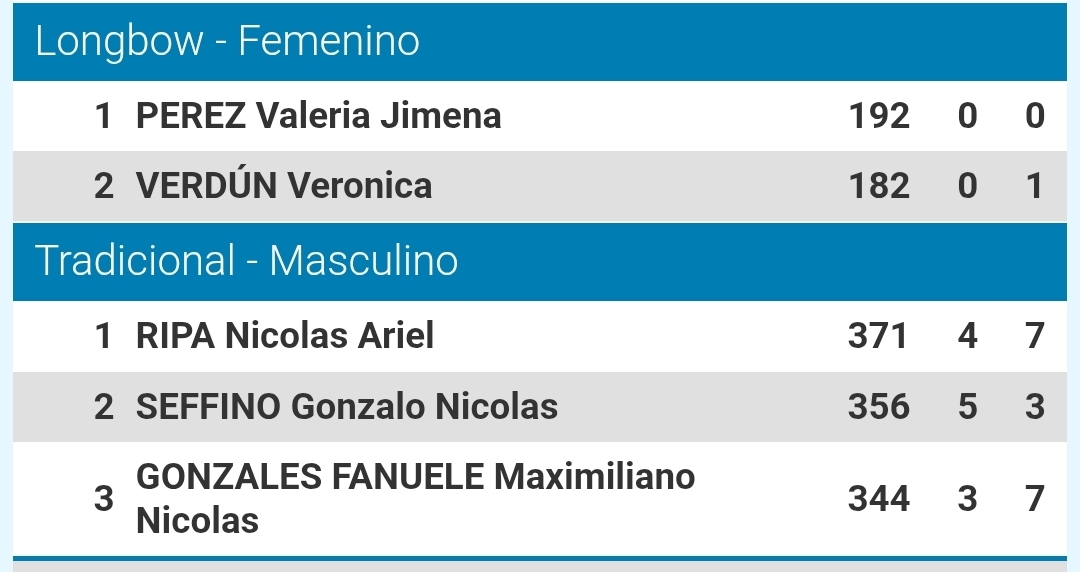Image resolution: width=1080 pixels, height=572 pixels.
Task: Click RIPA's total score 371
Action: (x=878, y=336)
